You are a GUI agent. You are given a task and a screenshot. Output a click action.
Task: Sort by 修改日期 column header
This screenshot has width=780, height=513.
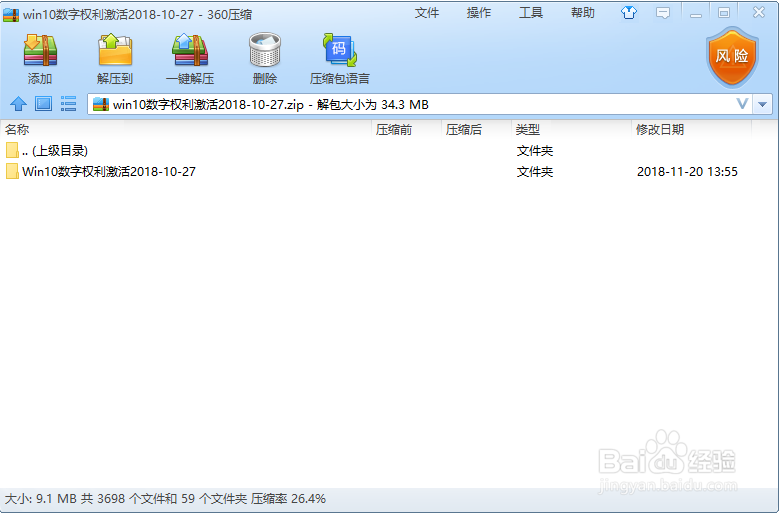pyautogui.click(x=691, y=130)
